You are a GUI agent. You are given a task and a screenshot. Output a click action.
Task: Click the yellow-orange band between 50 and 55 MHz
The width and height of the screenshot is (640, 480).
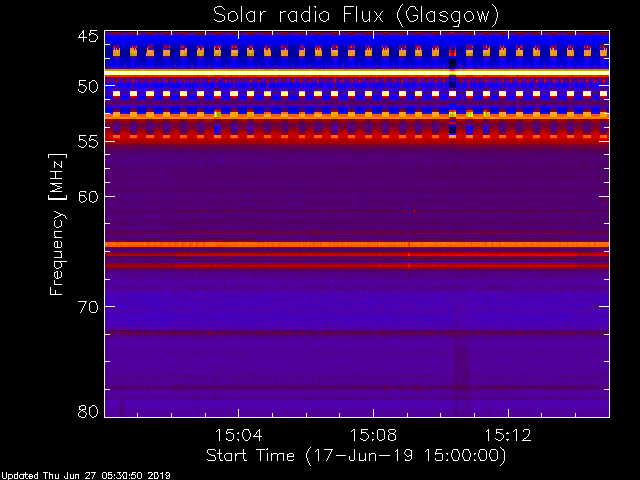coord(300,117)
